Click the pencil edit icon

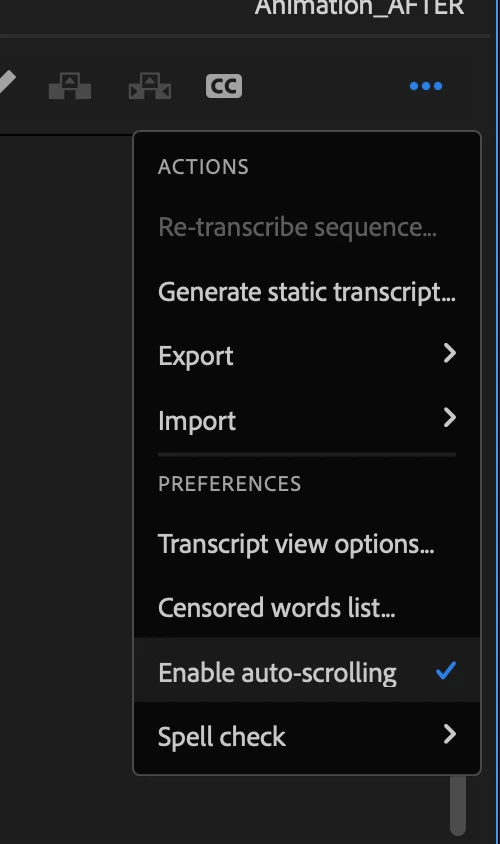6,82
